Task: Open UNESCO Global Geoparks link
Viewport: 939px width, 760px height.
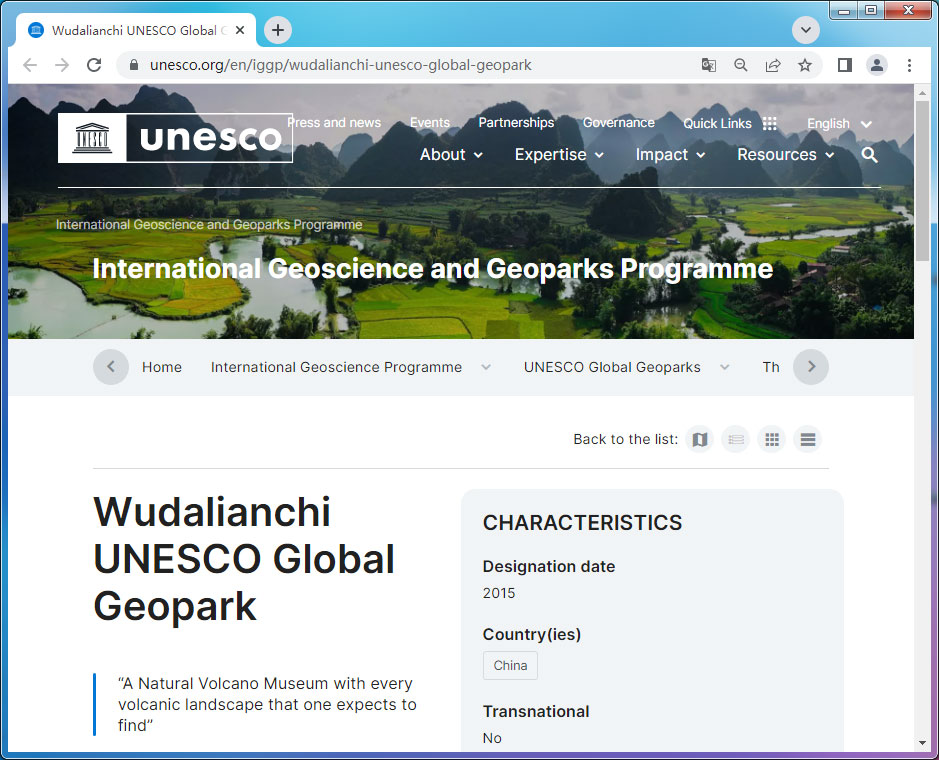Action: click(x=612, y=367)
